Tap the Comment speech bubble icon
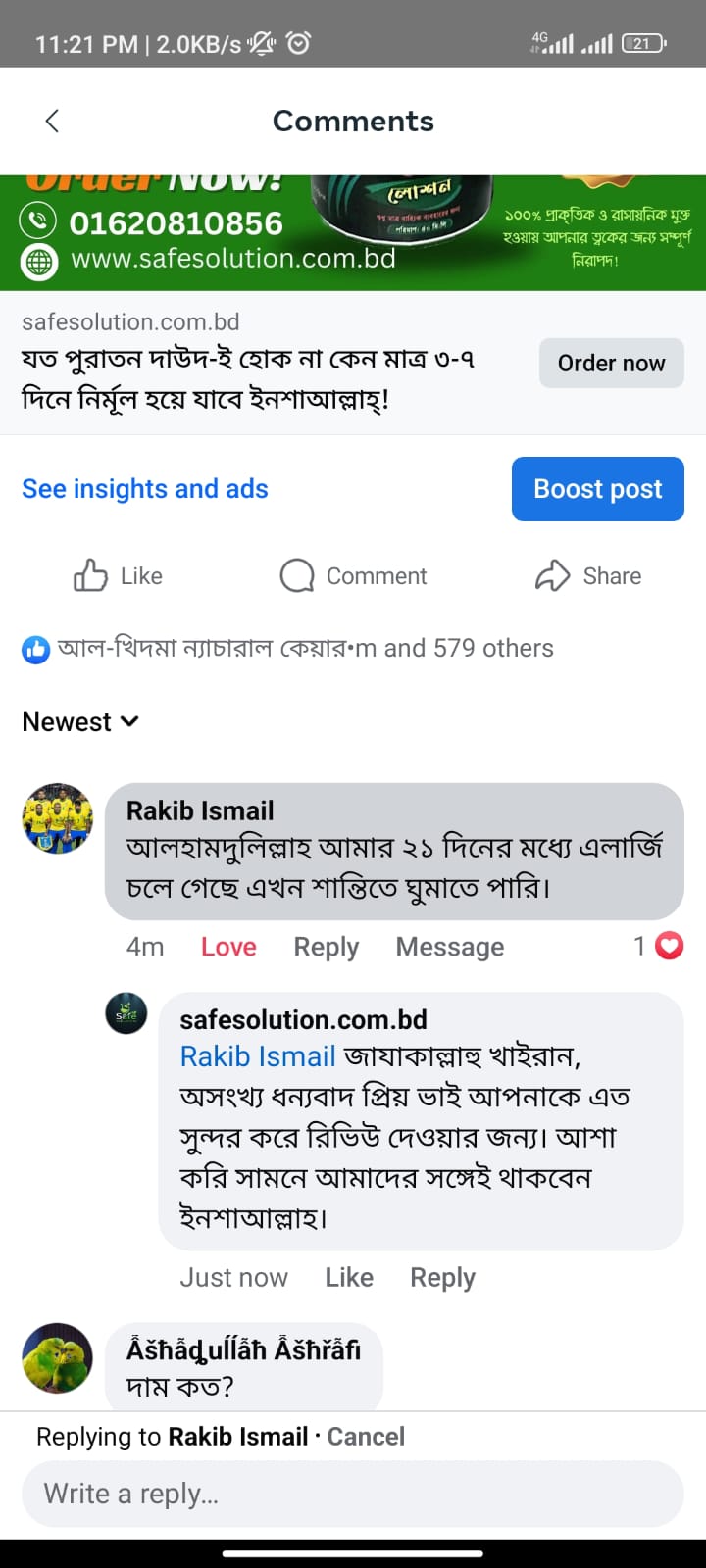Viewport: 706px width, 1568px height. coord(296,575)
